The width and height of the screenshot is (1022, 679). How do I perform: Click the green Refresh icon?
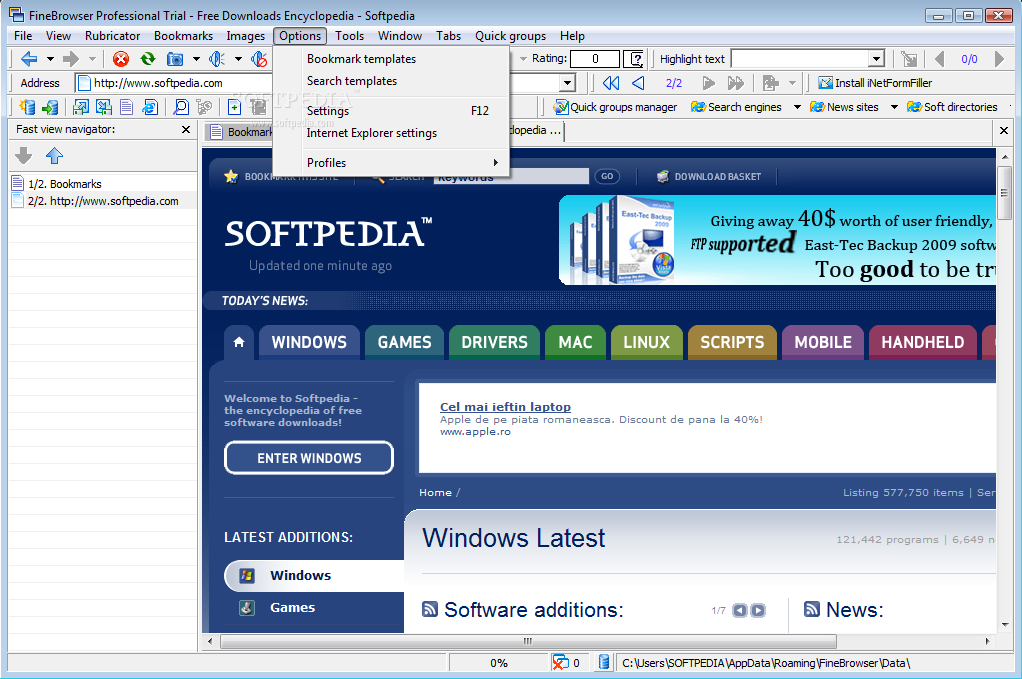[148, 59]
